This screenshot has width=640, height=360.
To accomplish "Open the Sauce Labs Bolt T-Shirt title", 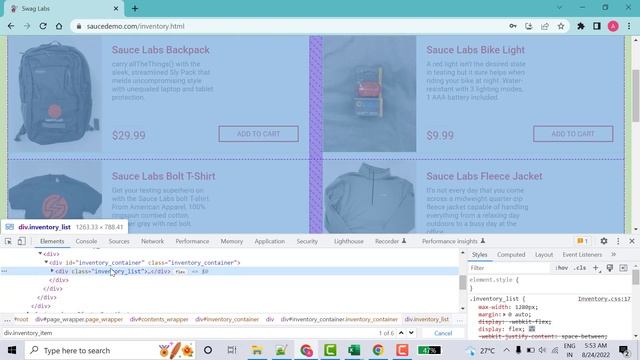I will pyautogui.click(x=163, y=176).
